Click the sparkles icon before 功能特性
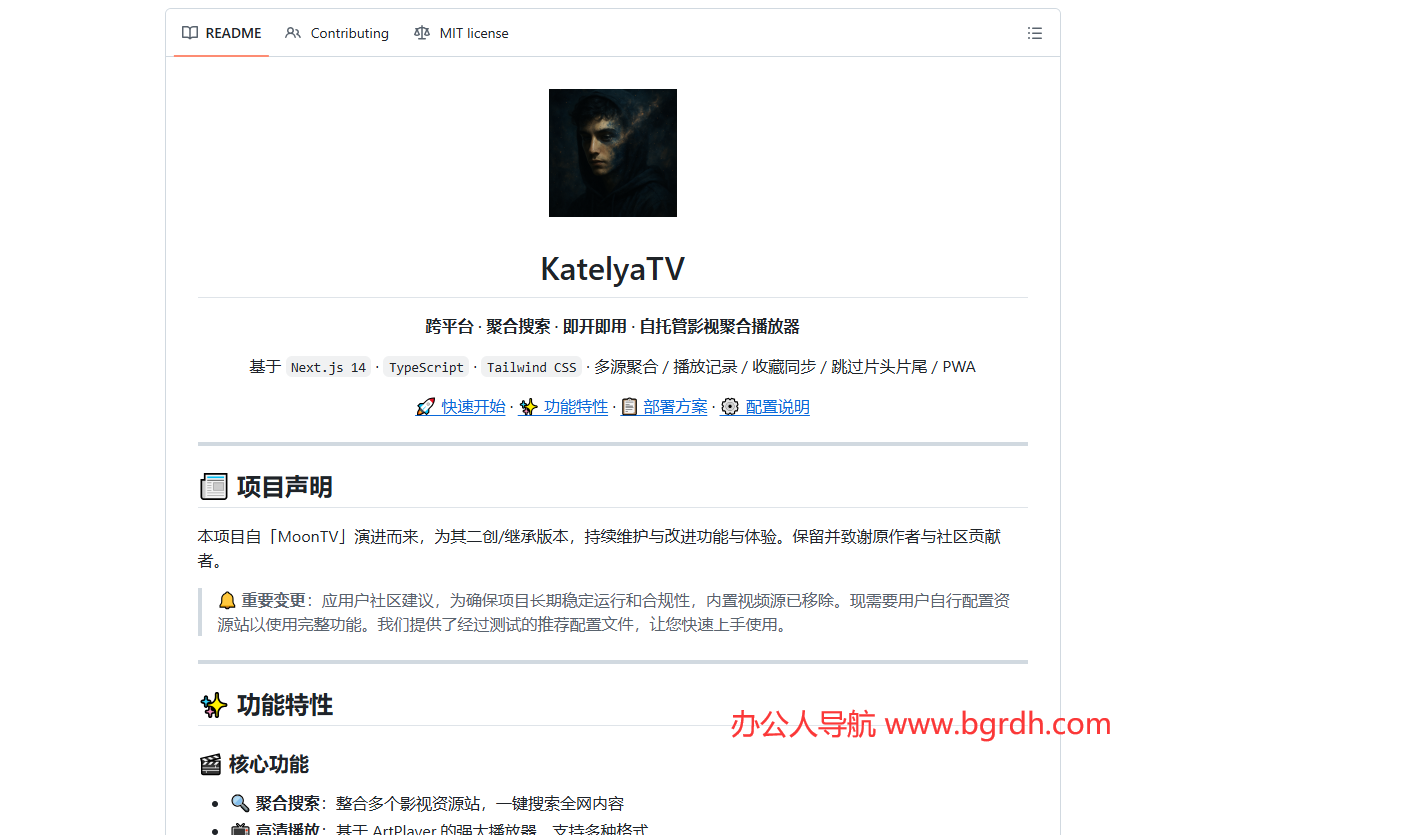This screenshot has height=835, width=1409. pyautogui.click(x=527, y=406)
